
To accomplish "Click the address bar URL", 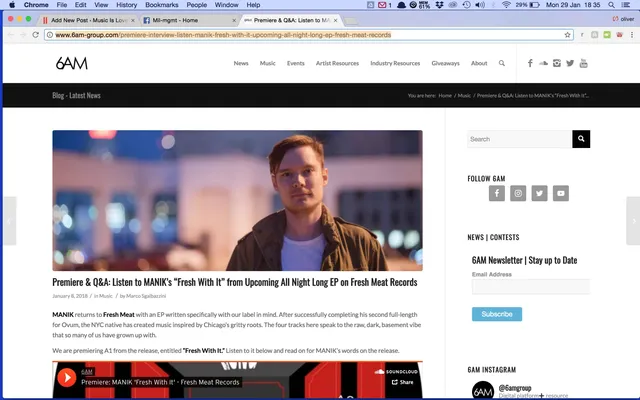I will pyautogui.click(x=223, y=35).
